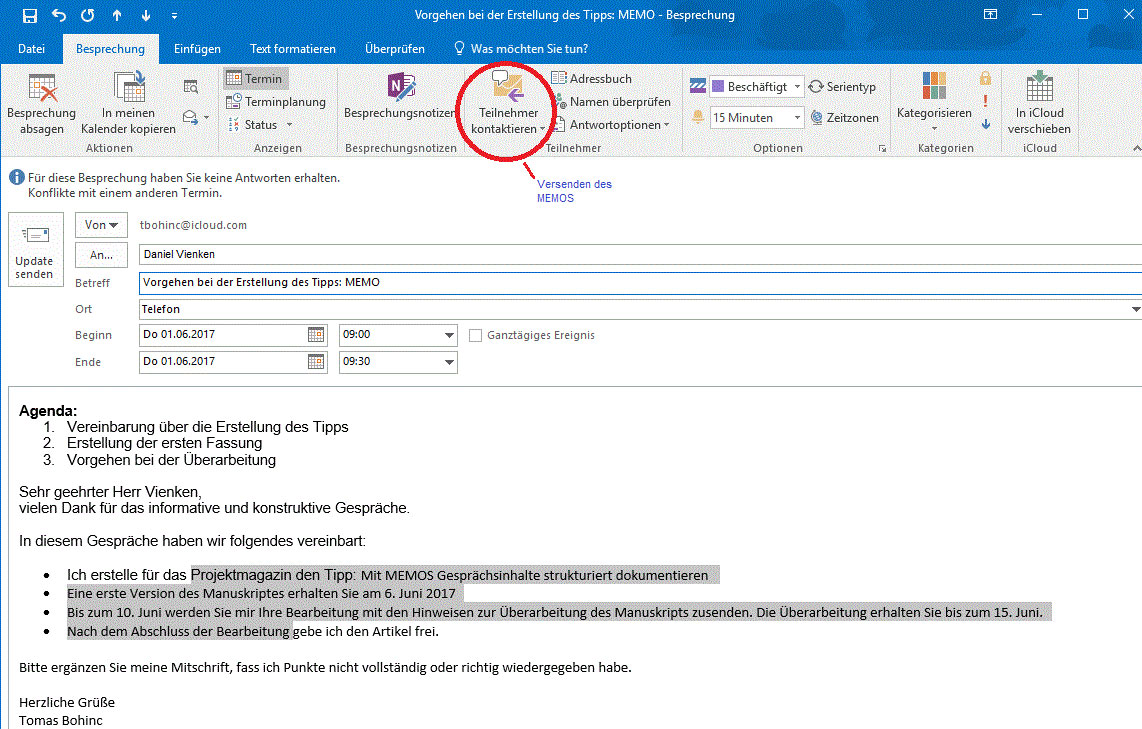Open the 15 Minuten reminder dropdown
1142x729 pixels.
pyautogui.click(x=797, y=118)
